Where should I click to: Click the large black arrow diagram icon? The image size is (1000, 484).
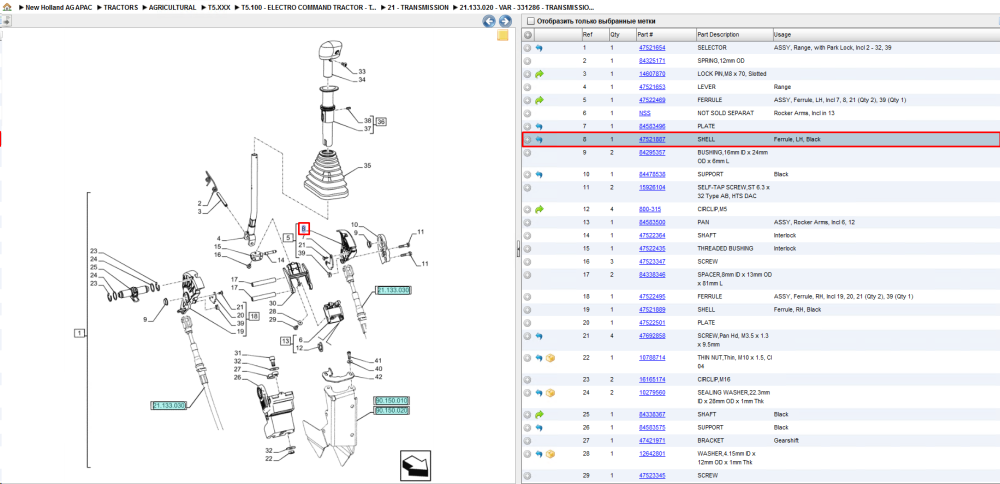point(414,464)
